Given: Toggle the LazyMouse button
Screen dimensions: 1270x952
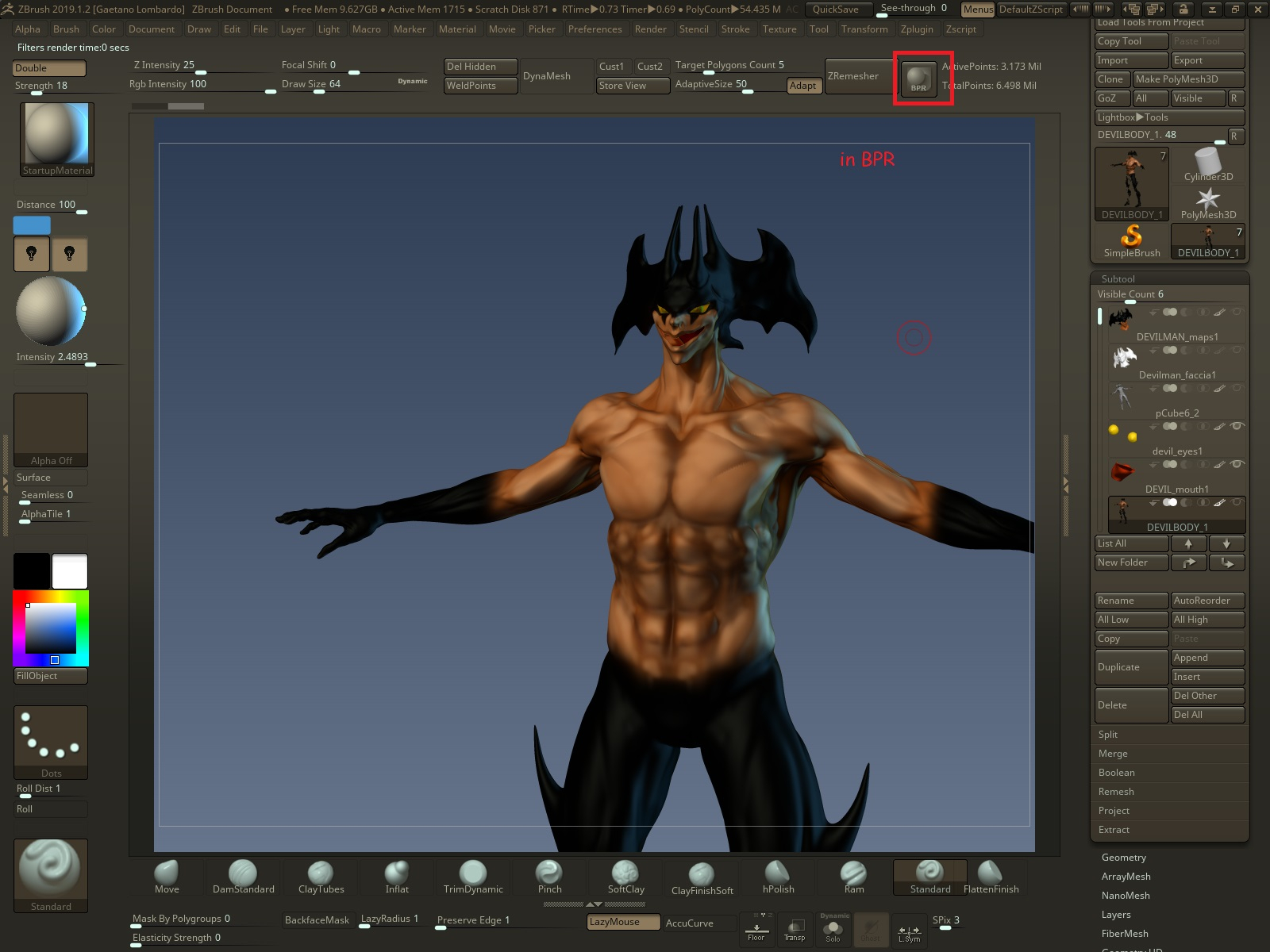Looking at the screenshot, I should (x=624, y=922).
